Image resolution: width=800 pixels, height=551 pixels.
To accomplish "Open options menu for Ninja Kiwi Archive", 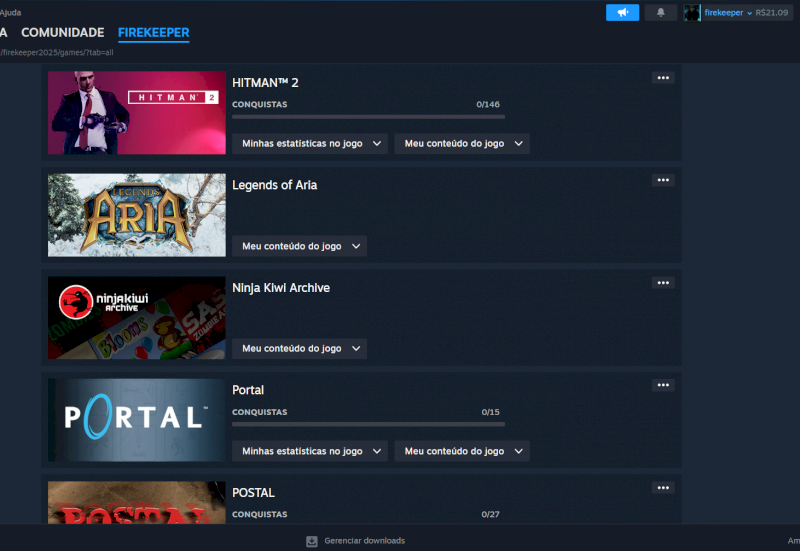I will coord(663,283).
